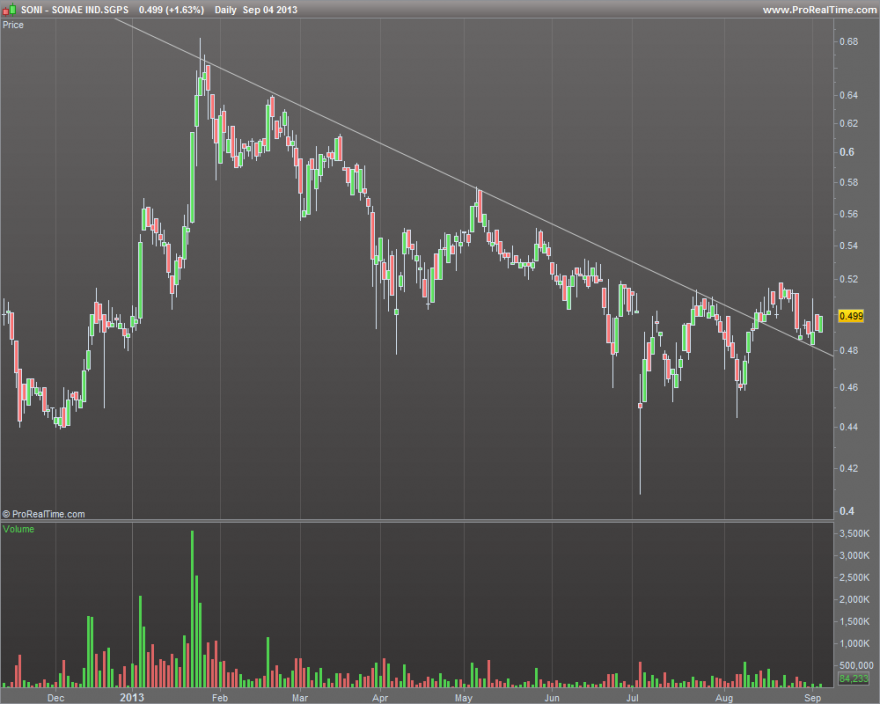
Task: Click the tallest green volume bar in January
Action: tap(192, 609)
